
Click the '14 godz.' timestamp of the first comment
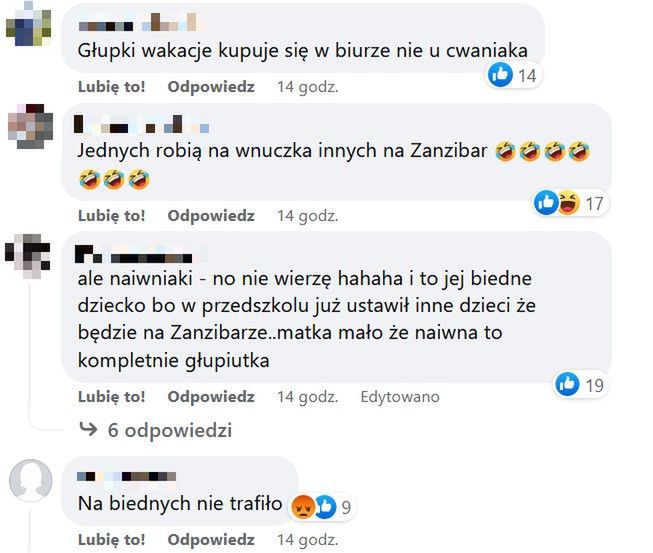point(308,87)
